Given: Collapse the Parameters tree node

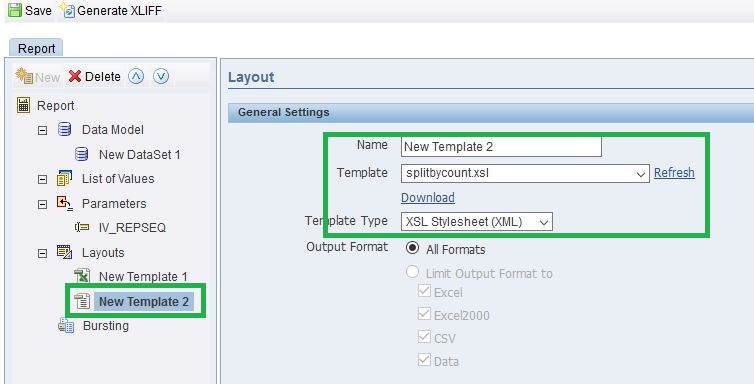Looking at the screenshot, I should (42, 204).
